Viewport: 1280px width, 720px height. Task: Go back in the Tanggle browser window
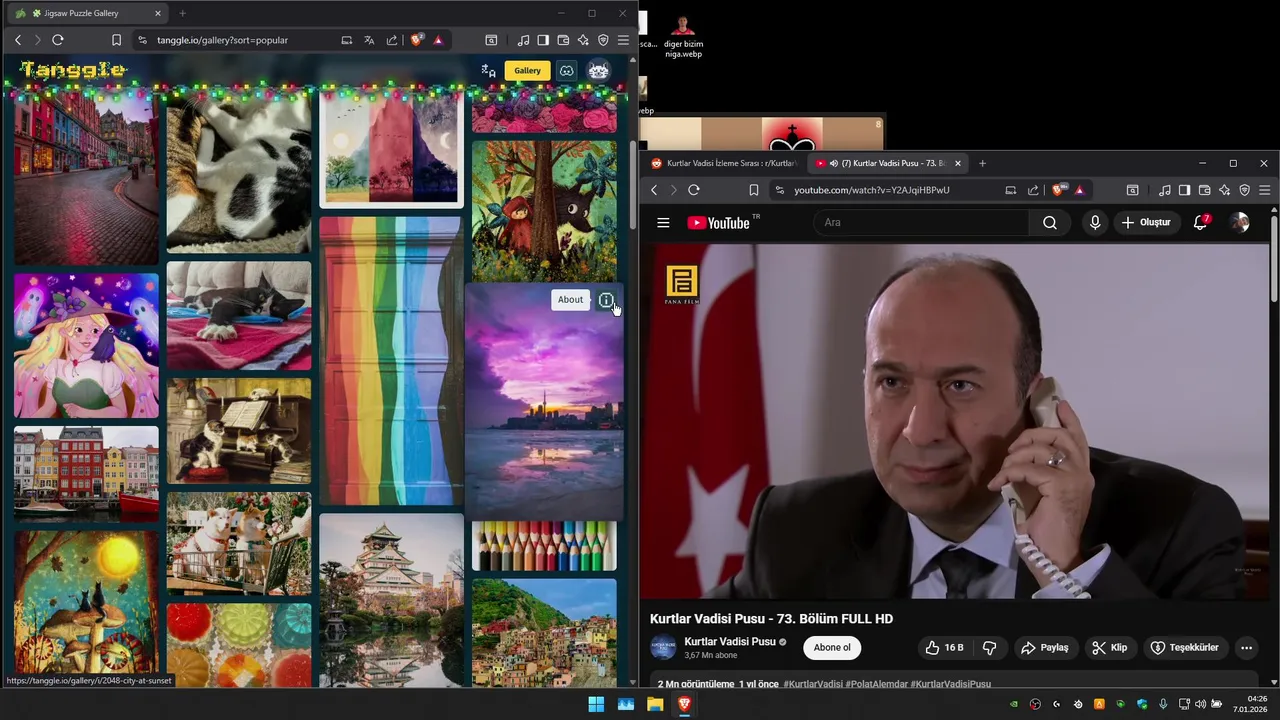(x=17, y=40)
